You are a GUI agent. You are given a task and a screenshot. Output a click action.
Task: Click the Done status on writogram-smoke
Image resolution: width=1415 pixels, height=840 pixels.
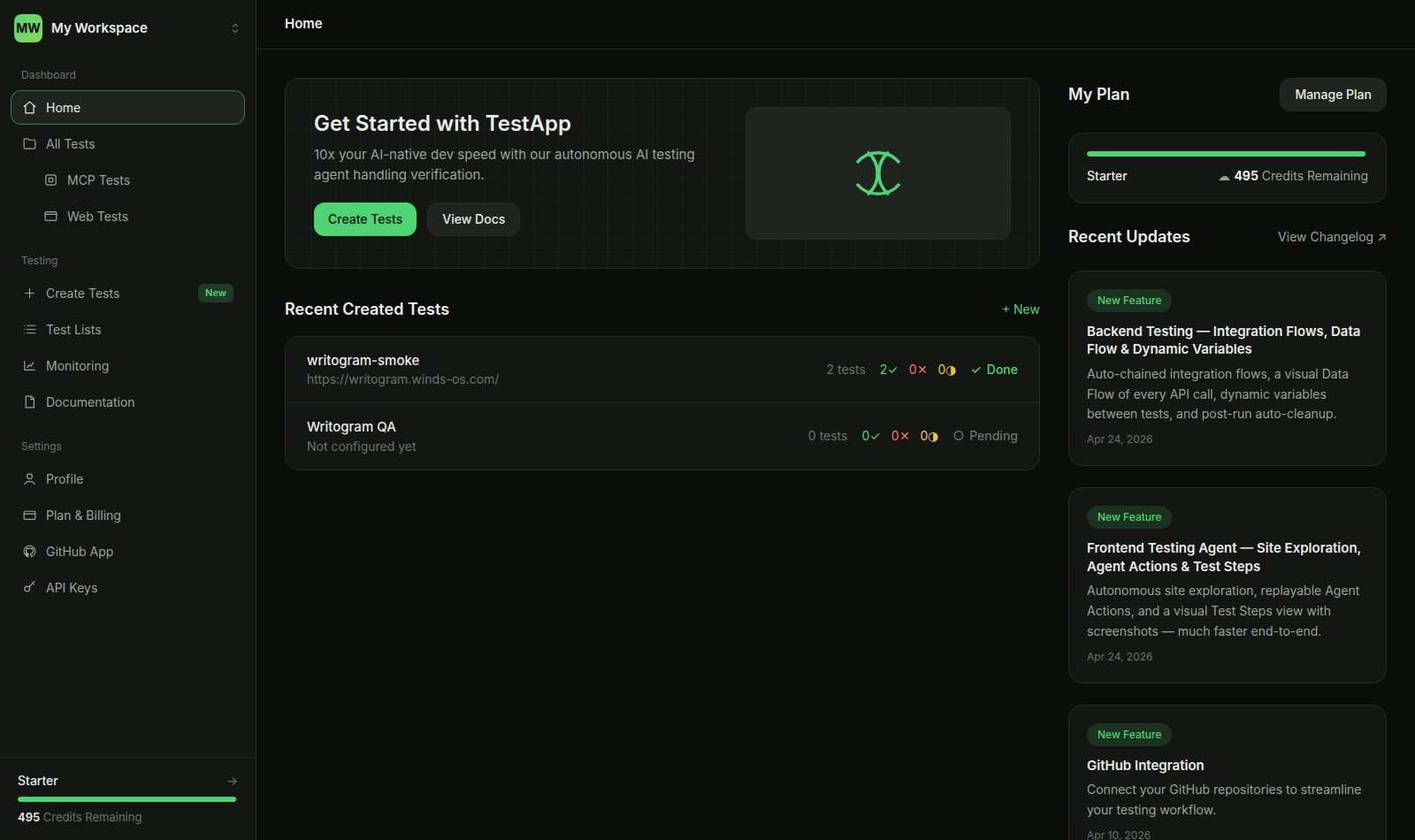pos(994,370)
